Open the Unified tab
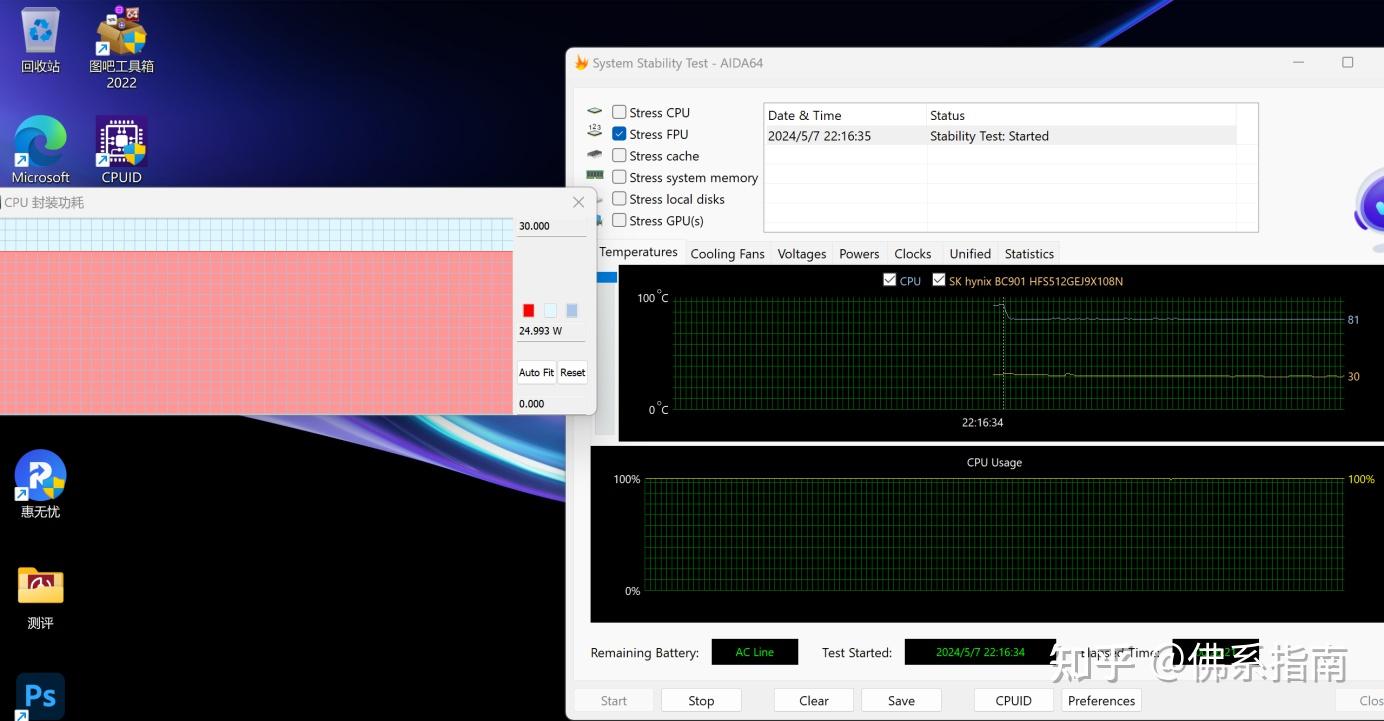This screenshot has height=721, width=1384. (x=970, y=254)
